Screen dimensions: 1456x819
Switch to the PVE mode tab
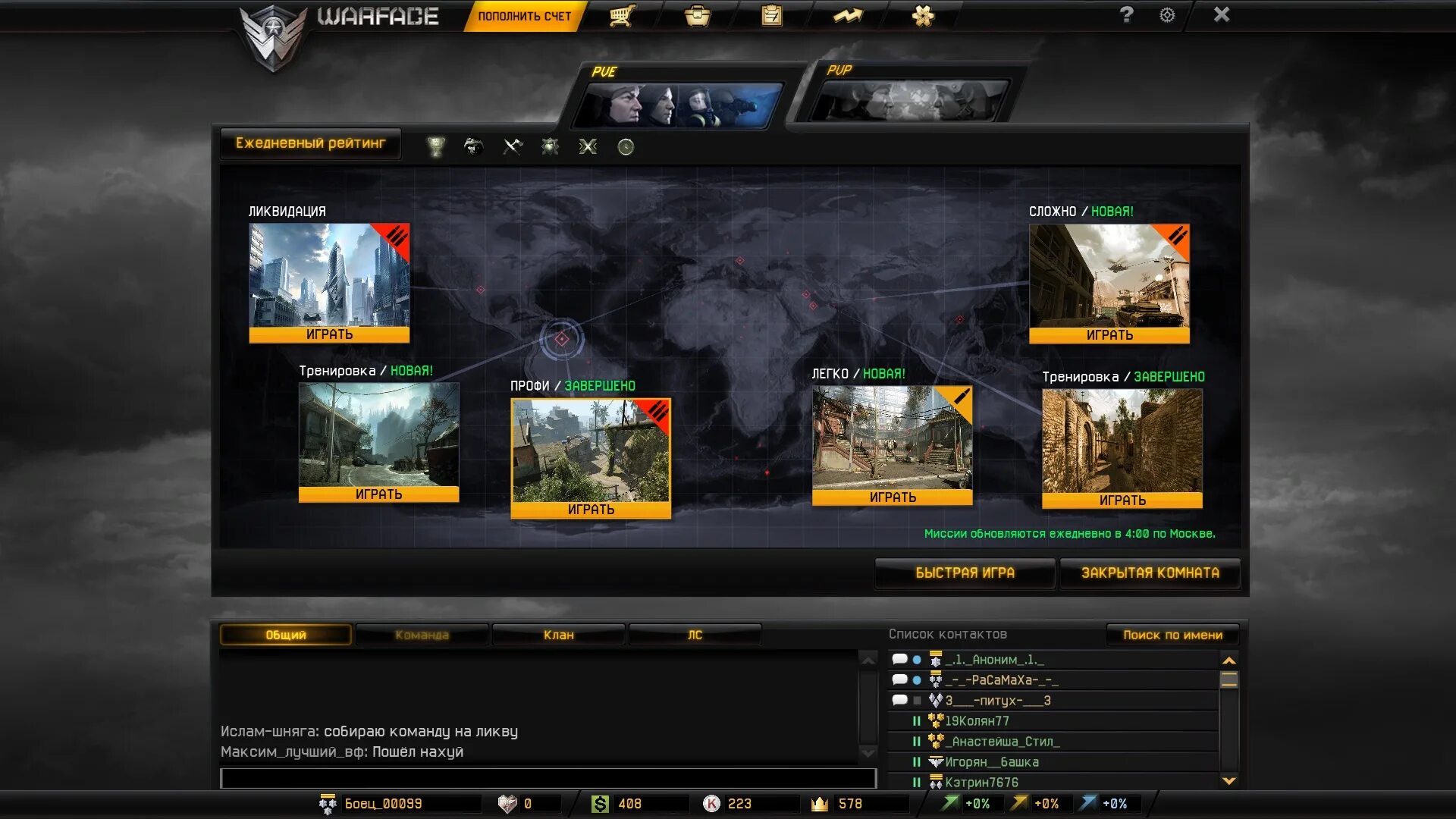[x=679, y=96]
